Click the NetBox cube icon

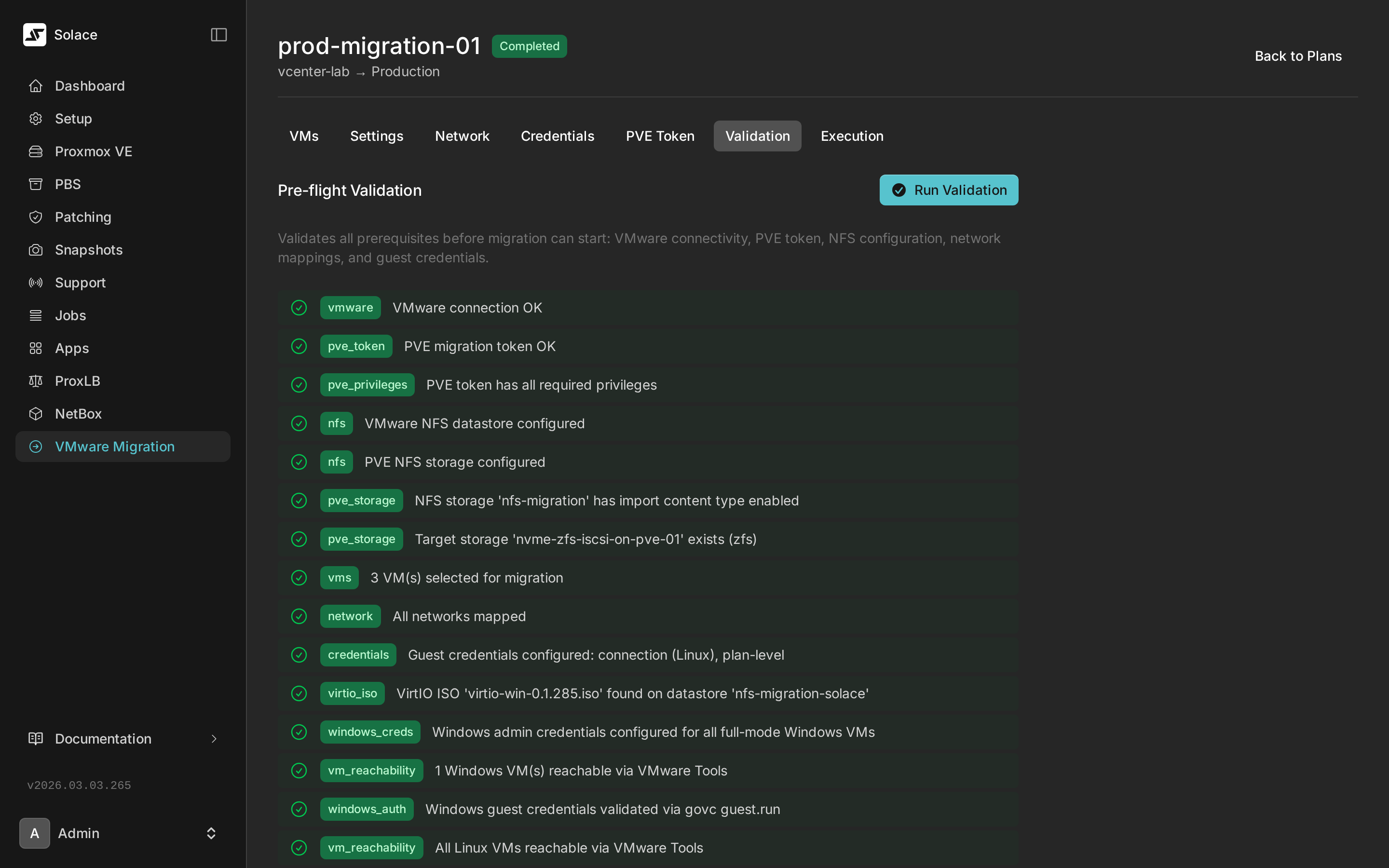pos(36,414)
